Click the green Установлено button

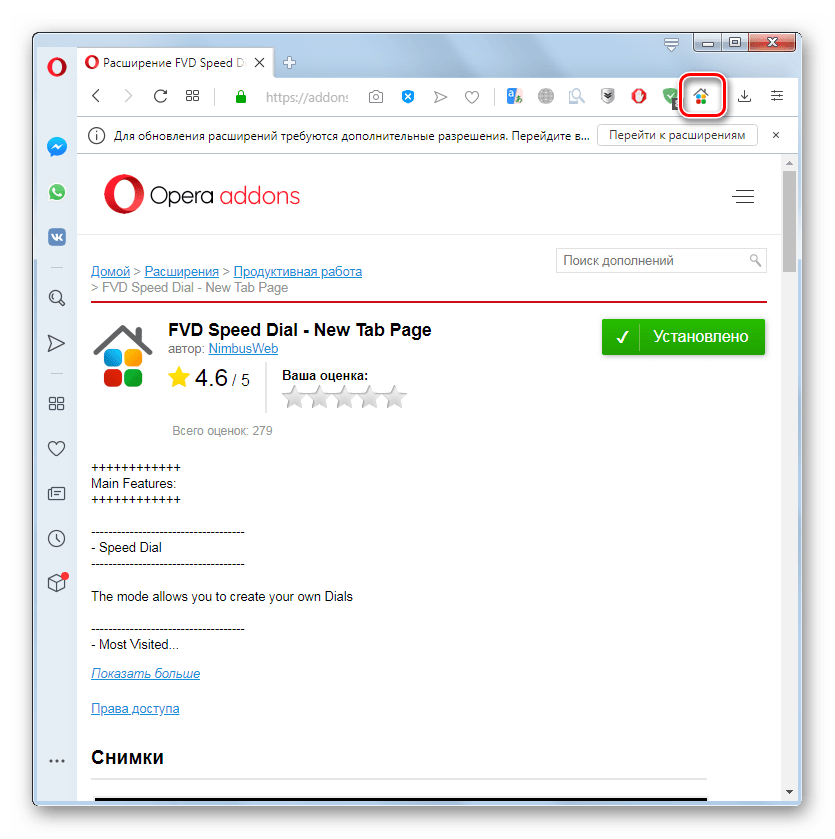(683, 337)
